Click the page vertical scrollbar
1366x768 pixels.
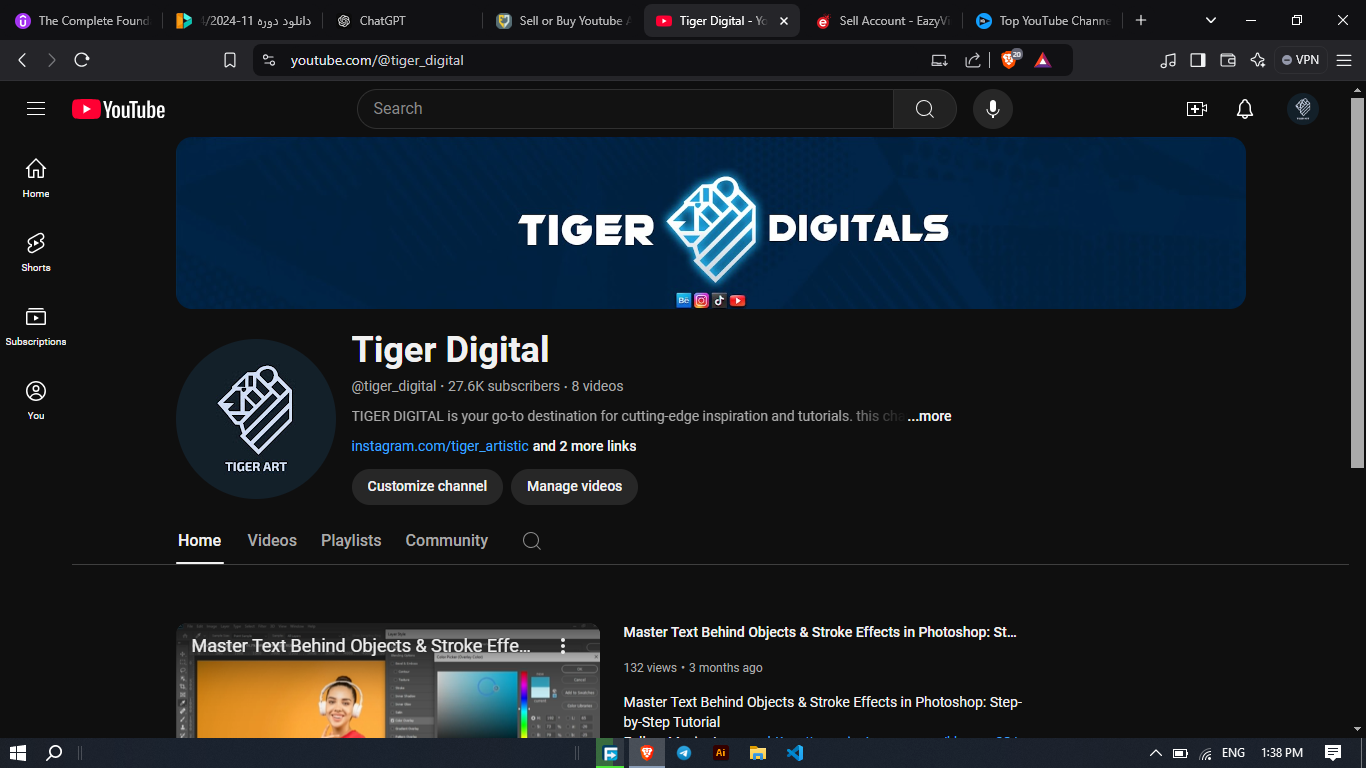(x=1357, y=283)
